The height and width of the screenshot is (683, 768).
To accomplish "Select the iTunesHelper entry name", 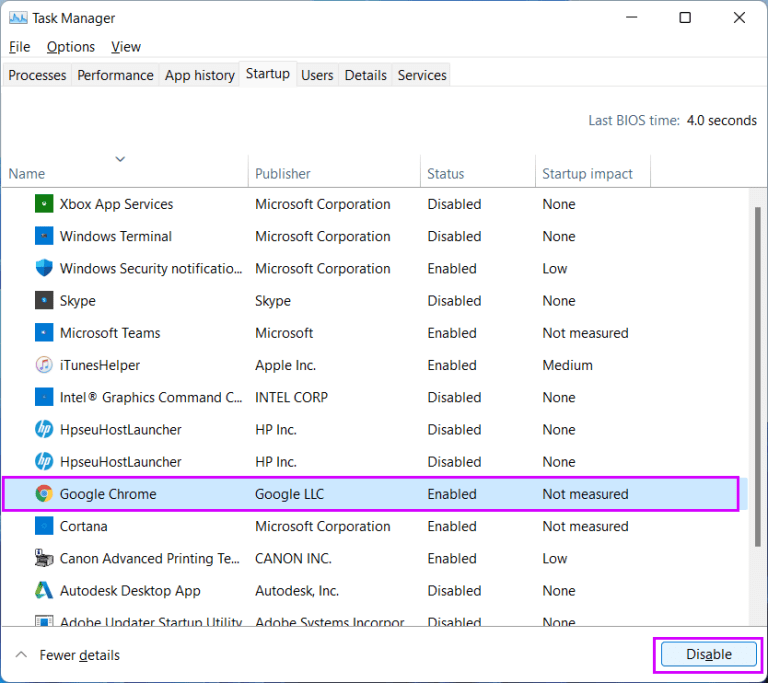I will tap(99, 365).
